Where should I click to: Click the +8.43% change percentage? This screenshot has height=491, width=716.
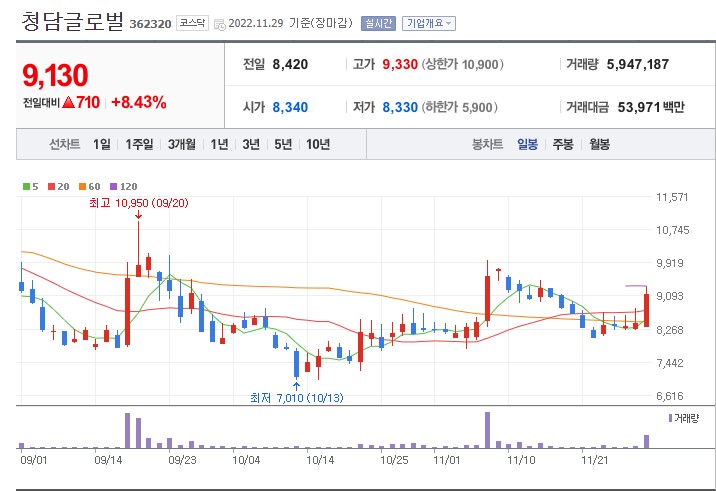click(139, 102)
